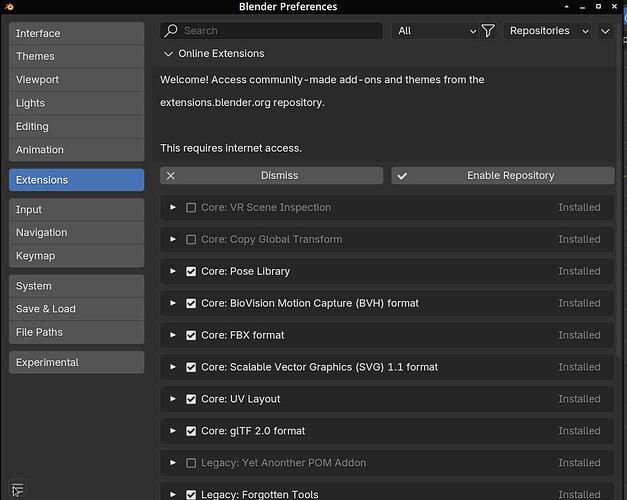The width and height of the screenshot is (627, 500).
Task: Toggle Core: Scalable Vector Graphics (SVG) checkbox
Action: click(x=191, y=367)
